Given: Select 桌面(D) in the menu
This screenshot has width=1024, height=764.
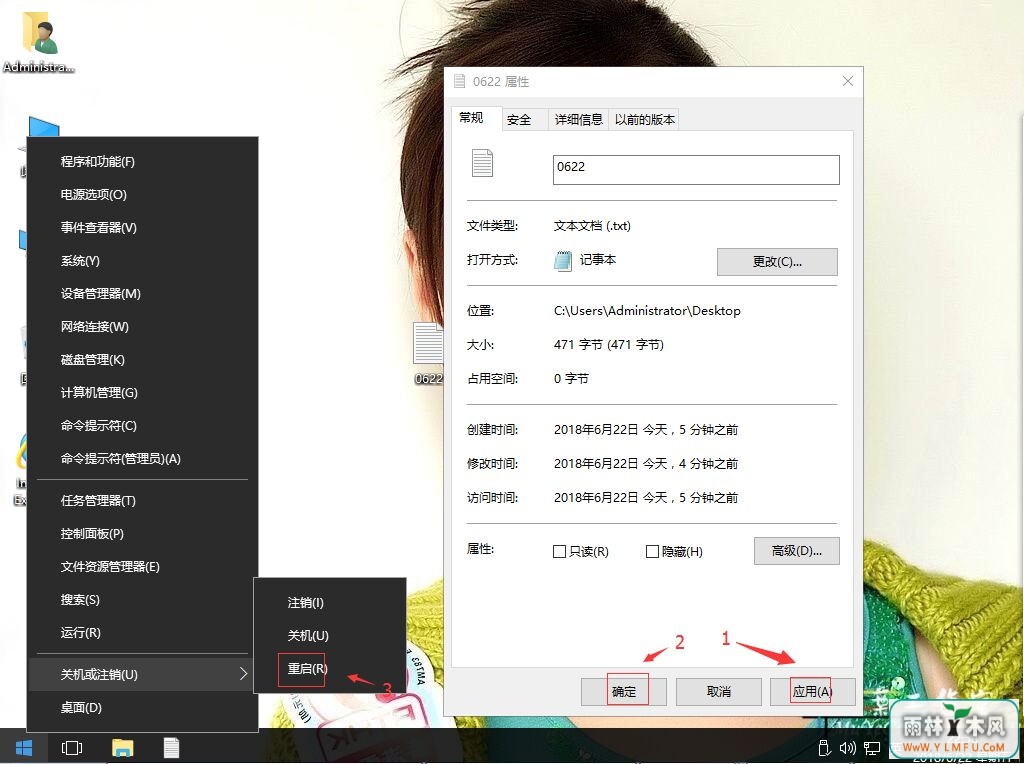Looking at the screenshot, I should click(142, 708).
